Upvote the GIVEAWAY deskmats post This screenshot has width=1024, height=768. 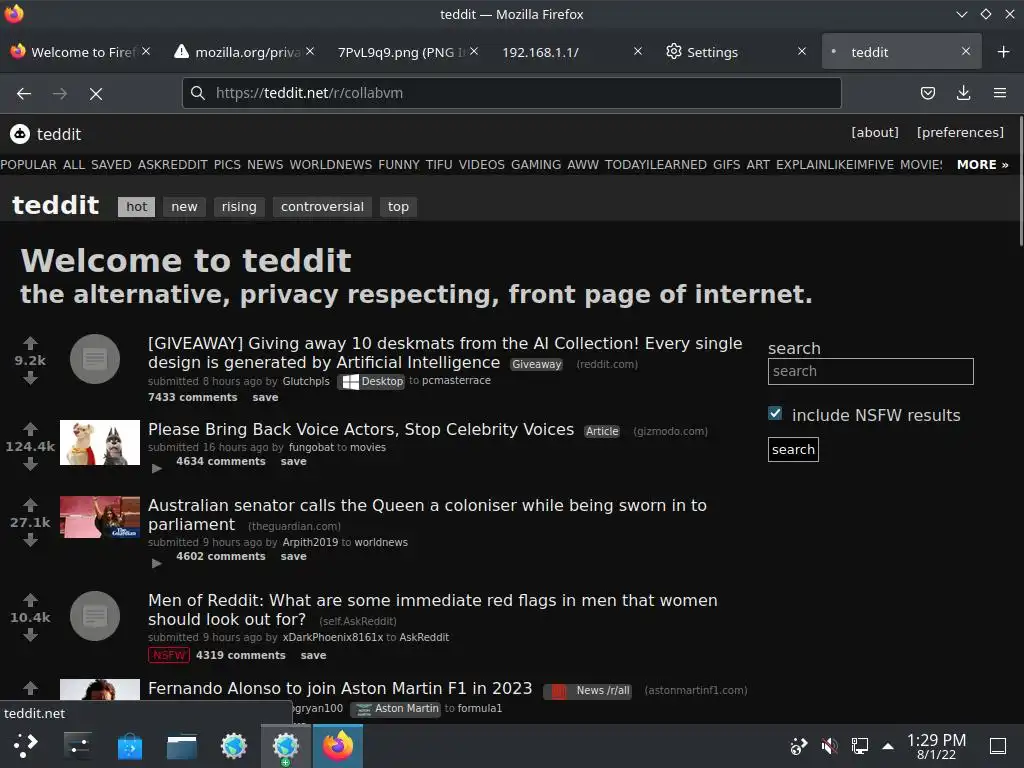(30, 343)
